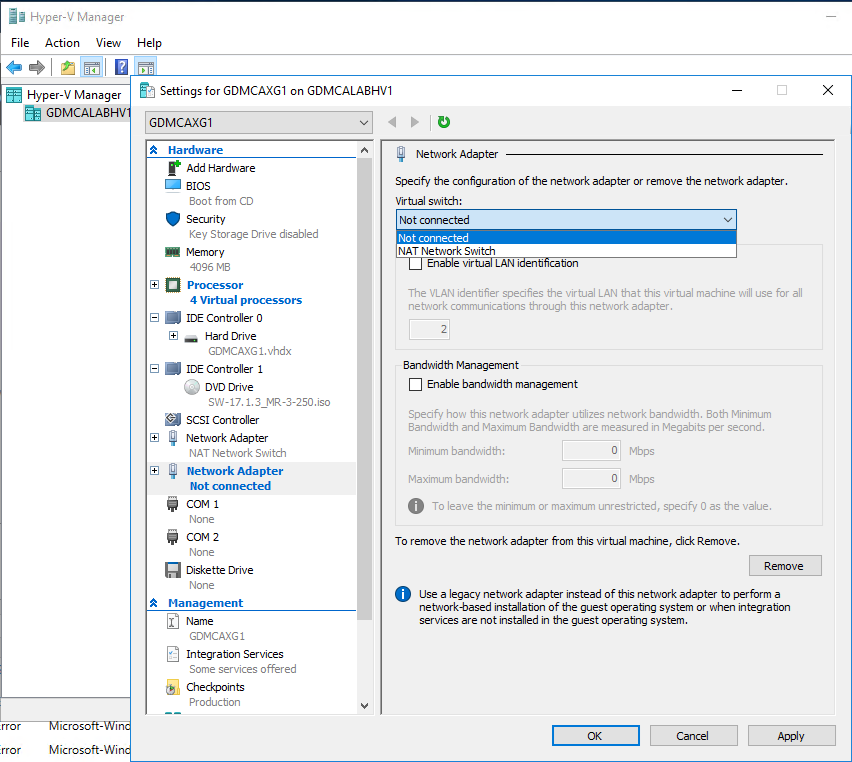Select the Hard Drive icon

click(x=191, y=338)
